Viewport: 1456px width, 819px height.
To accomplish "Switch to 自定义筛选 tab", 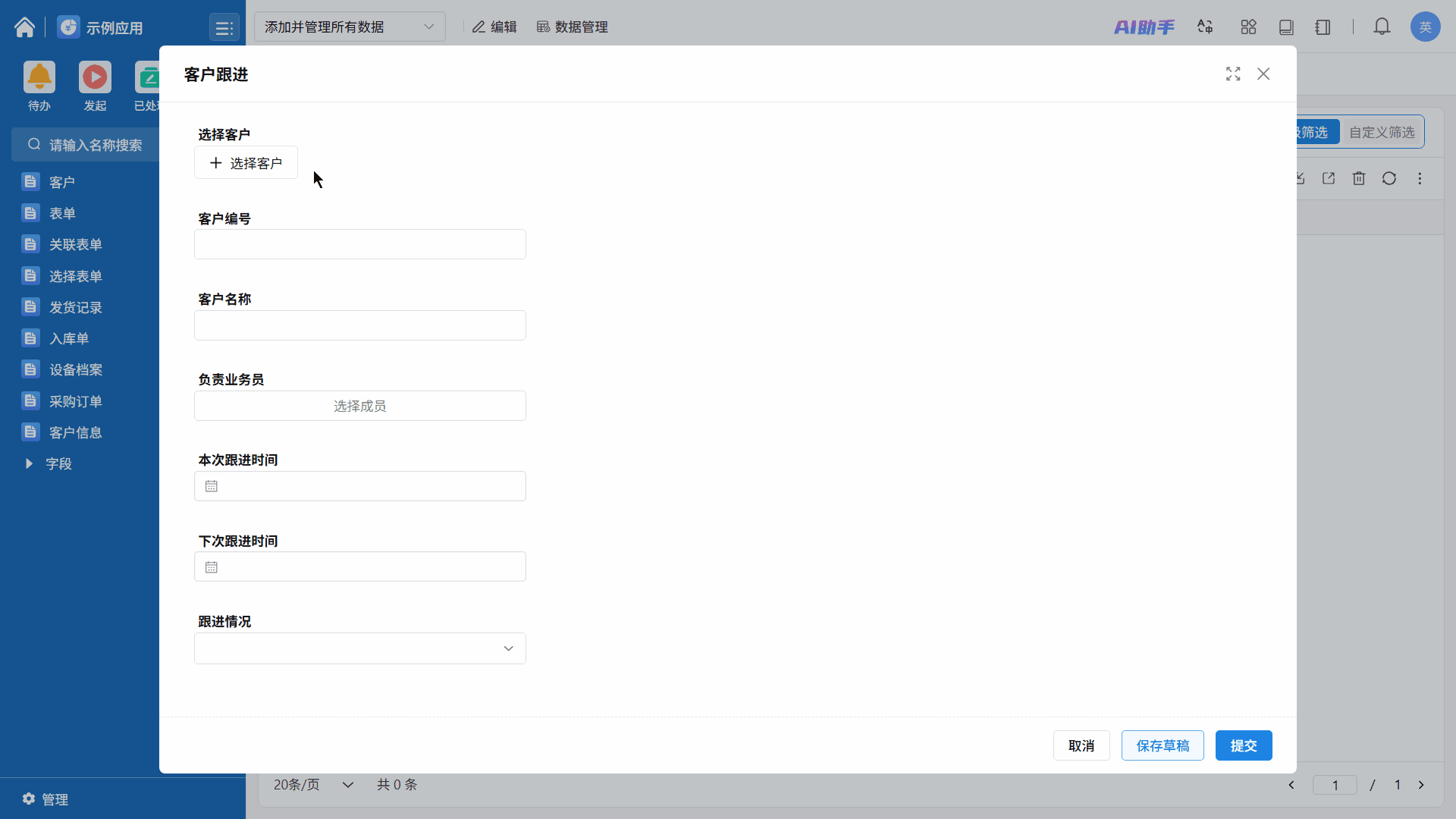I will 1381,132.
